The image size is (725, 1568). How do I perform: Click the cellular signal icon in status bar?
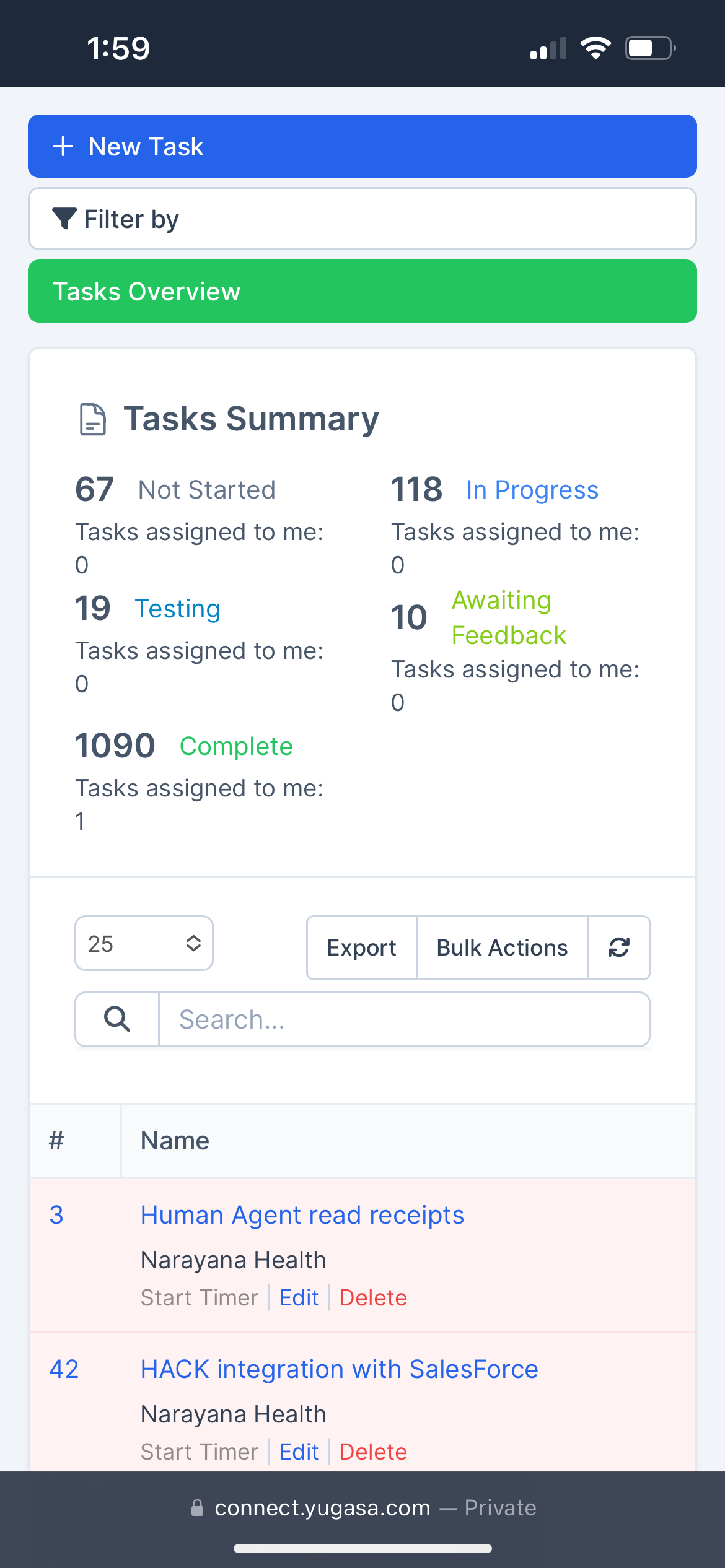point(547,47)
